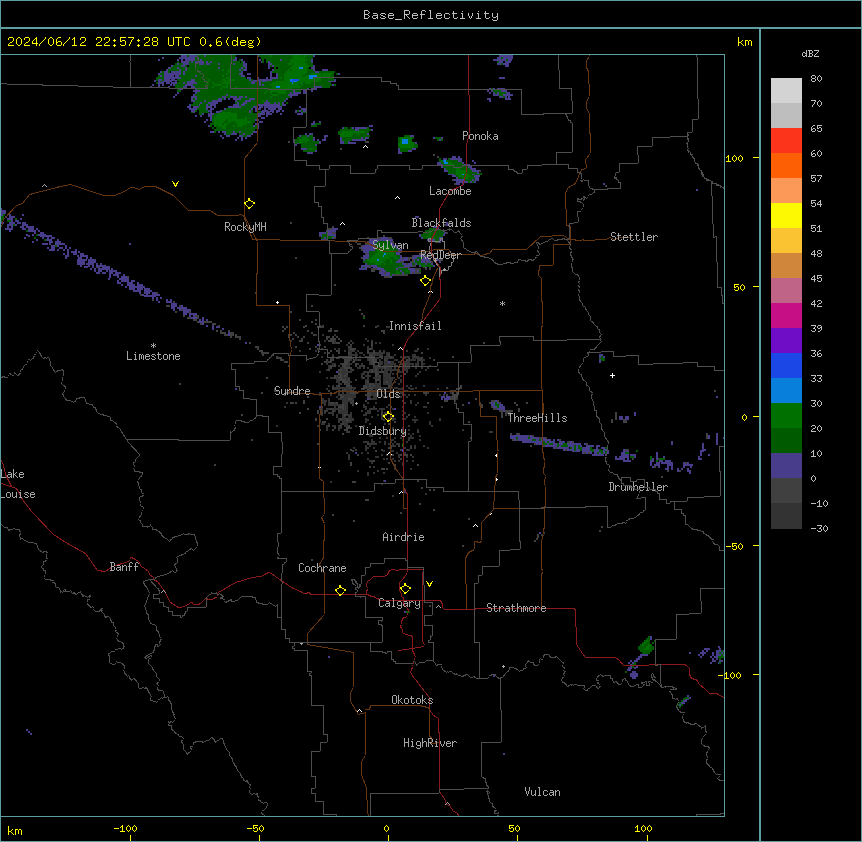Click the Strathmore label

coord(516,608)
